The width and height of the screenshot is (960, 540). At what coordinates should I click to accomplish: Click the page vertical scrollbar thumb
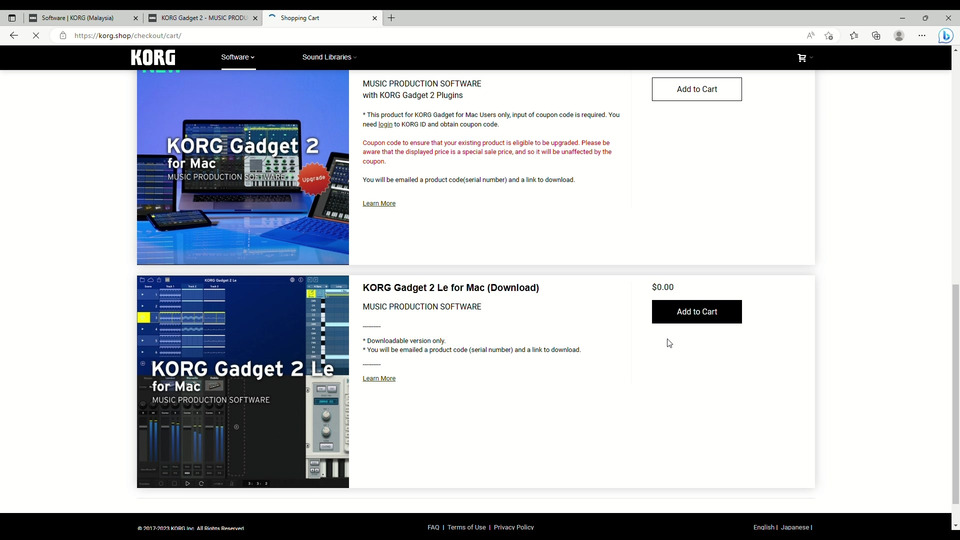(x=955, y=394)
